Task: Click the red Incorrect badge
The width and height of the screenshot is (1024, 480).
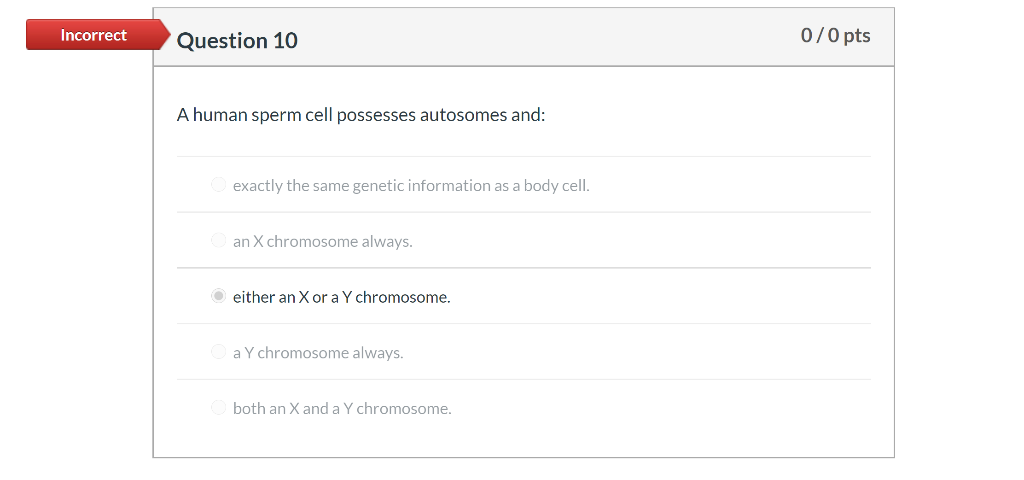Action: pos(93,35)
